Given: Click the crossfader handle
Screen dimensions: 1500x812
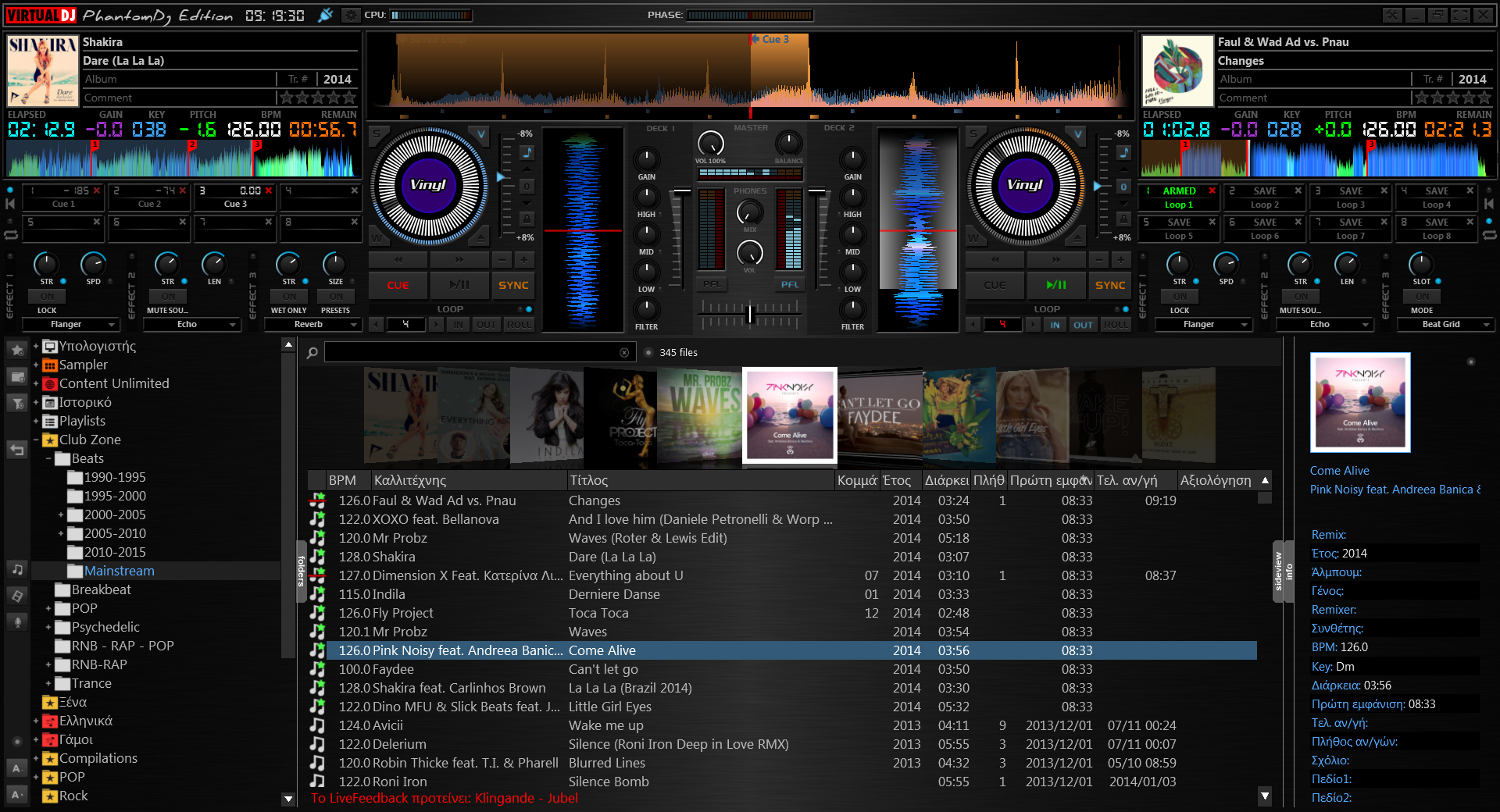Looking at the screenshot, I should pyautogui.click(x=750, y=313).
